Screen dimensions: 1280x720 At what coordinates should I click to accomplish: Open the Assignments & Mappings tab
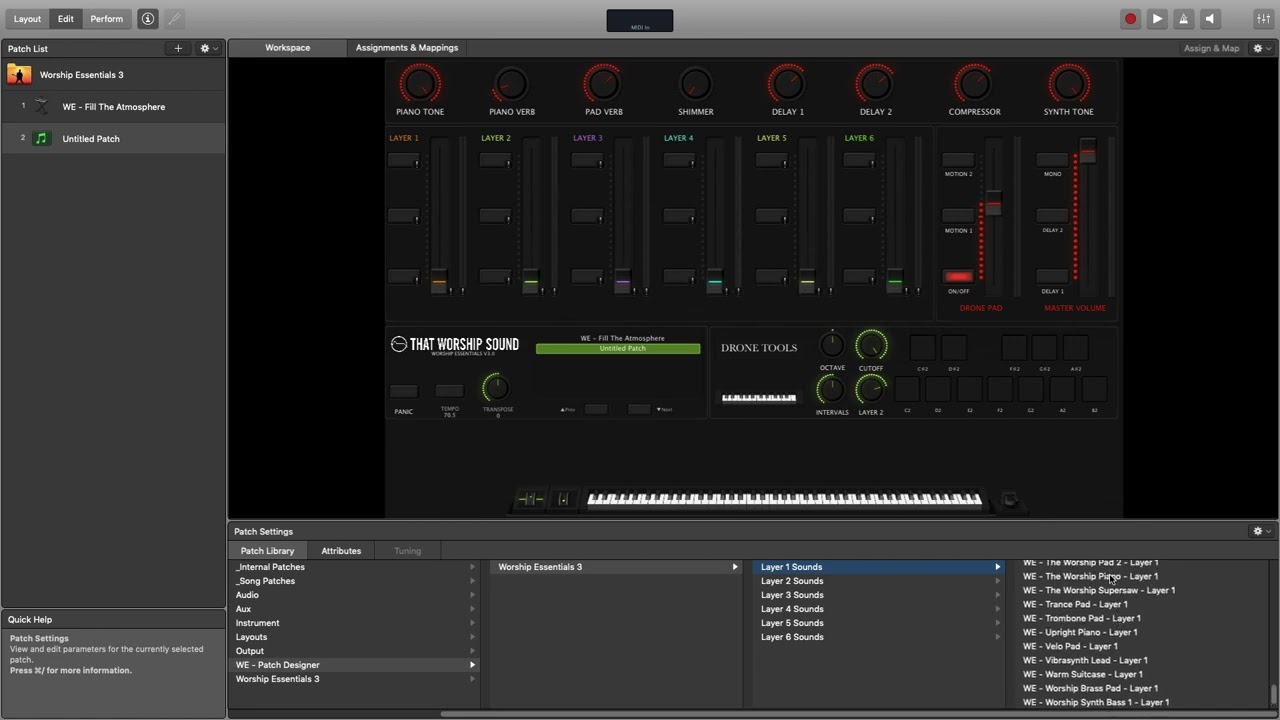pyautogui.click(x=407, y=48)
